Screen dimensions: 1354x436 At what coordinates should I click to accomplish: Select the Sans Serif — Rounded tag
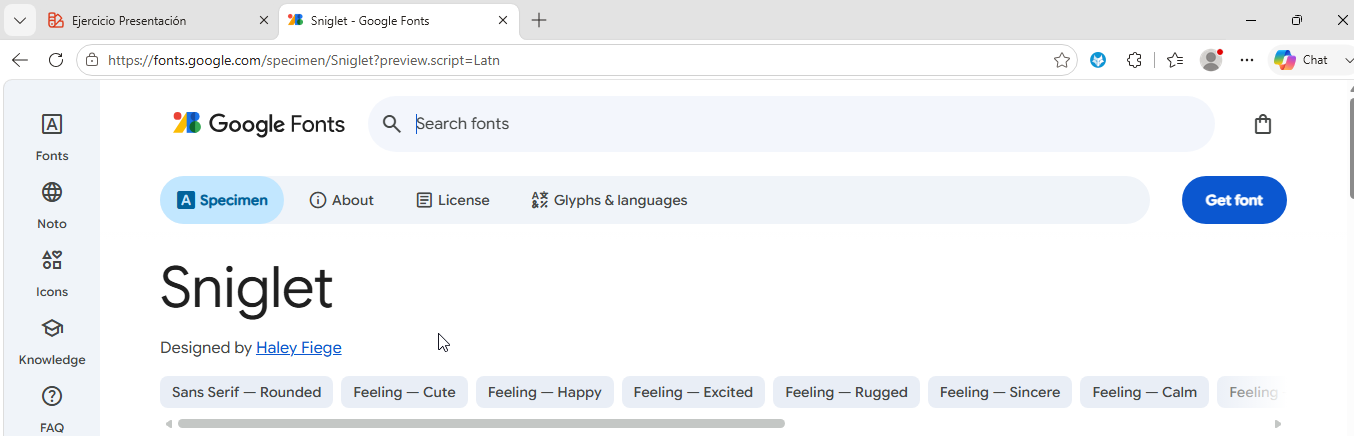246,392
